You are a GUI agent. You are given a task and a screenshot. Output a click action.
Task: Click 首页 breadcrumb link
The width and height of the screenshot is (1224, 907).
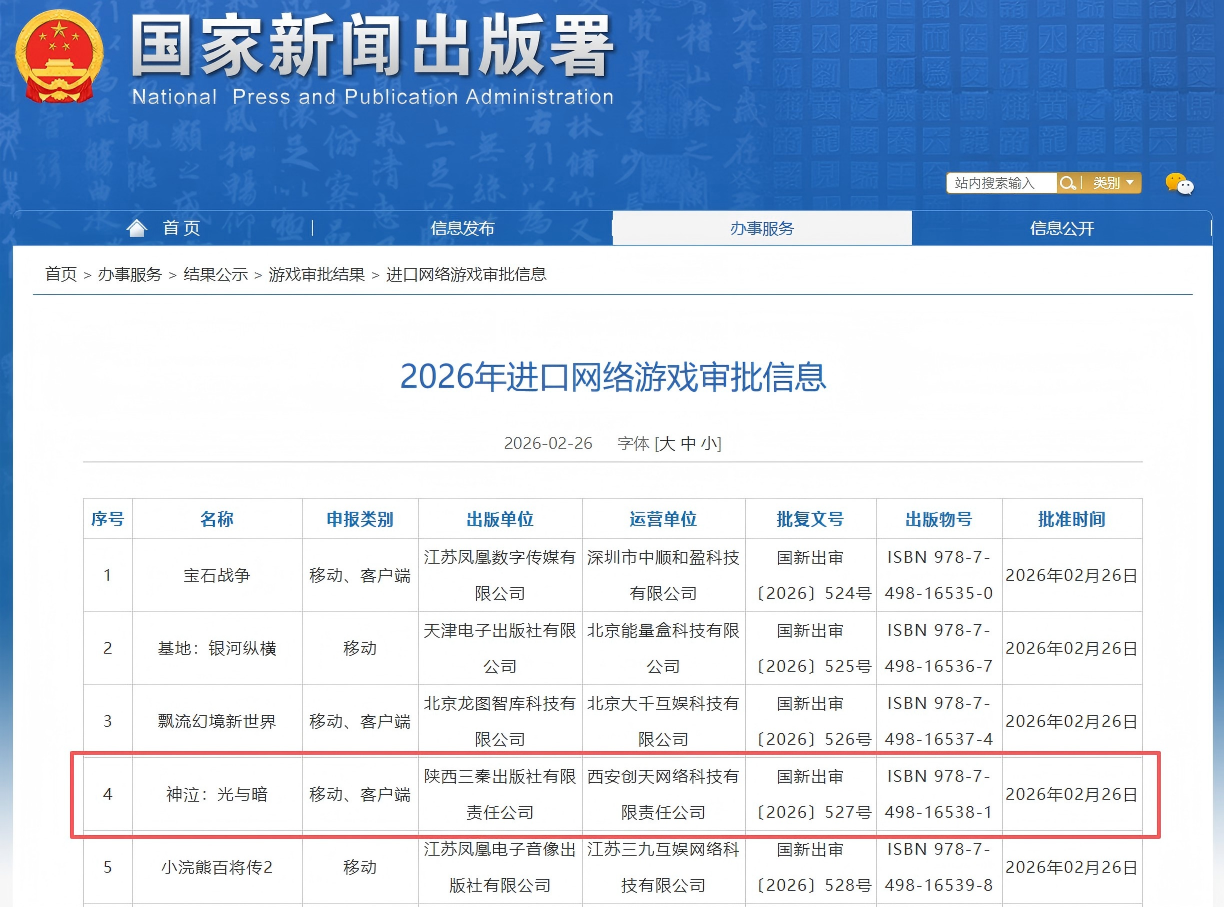61,274
